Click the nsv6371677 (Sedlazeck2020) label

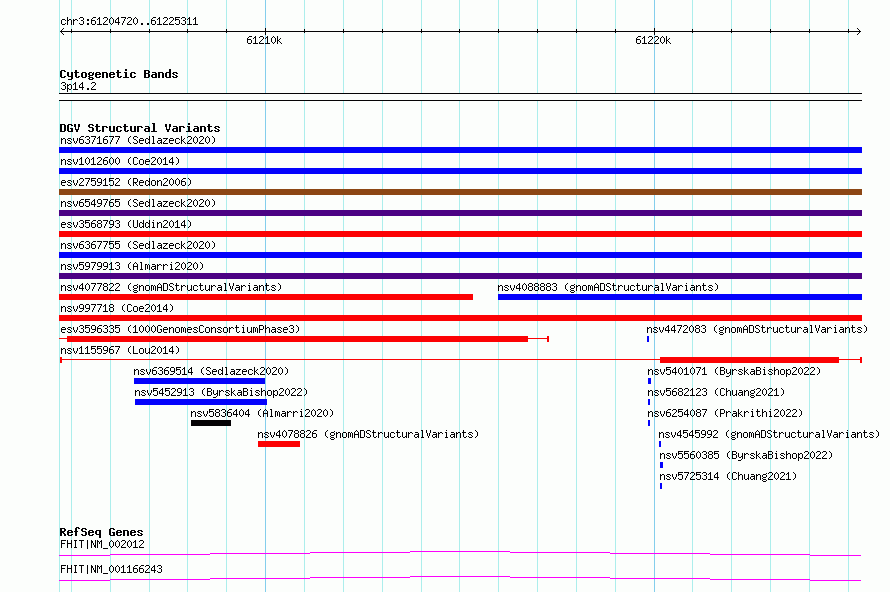tap(138, 140)
